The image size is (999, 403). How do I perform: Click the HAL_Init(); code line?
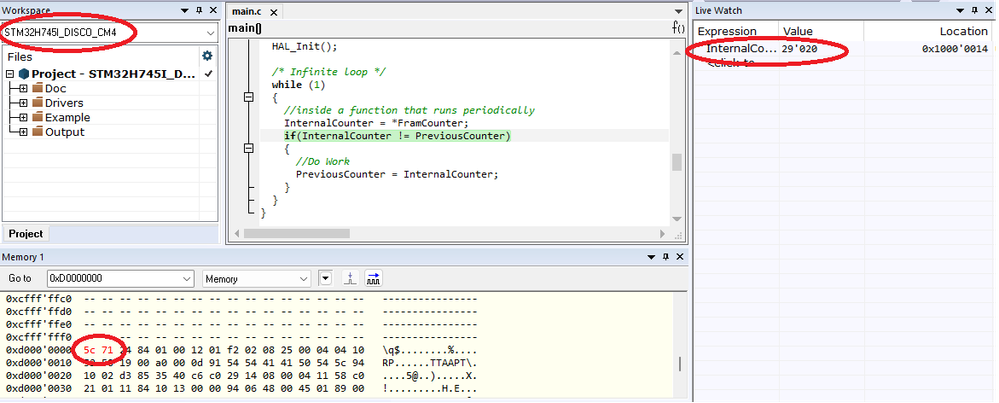304,47
